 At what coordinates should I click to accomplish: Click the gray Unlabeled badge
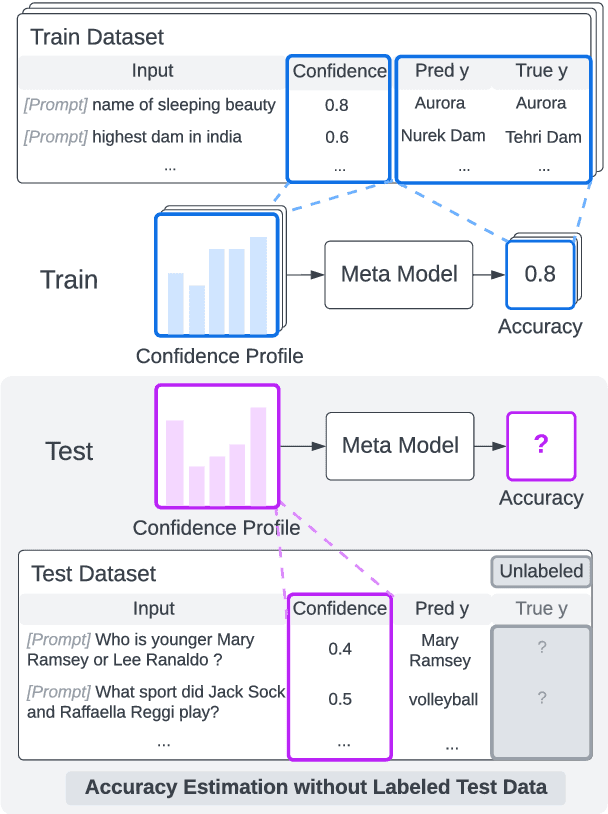click(x=541, y=572)
